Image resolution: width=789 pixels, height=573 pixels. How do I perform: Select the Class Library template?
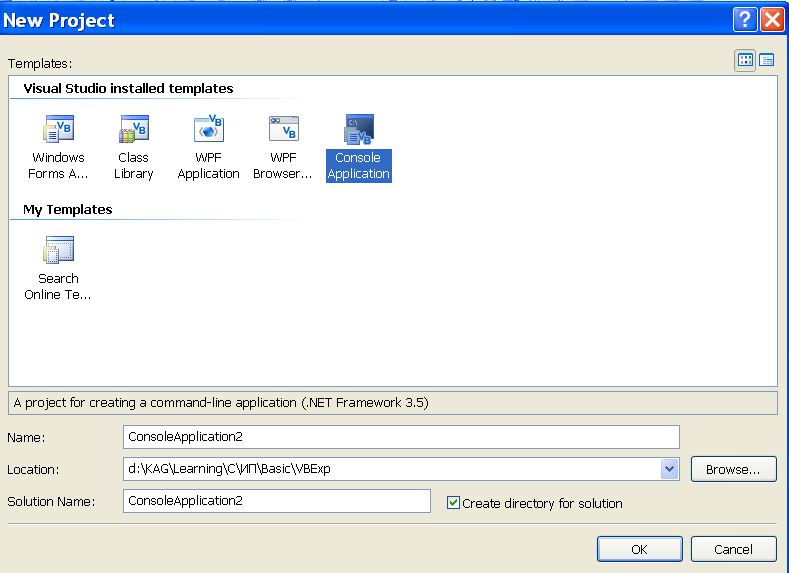tap(133, 147)
